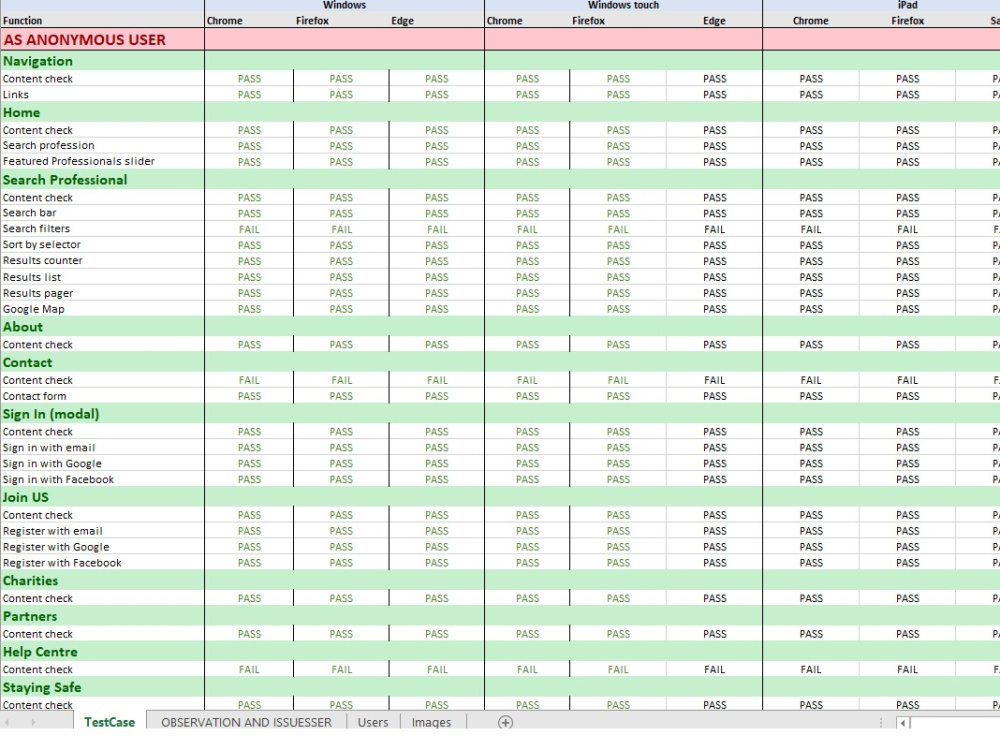Viewport: 1000px width, 750px height.
Task: Select the 'Register with Google' row label
Action: point(102,547)
